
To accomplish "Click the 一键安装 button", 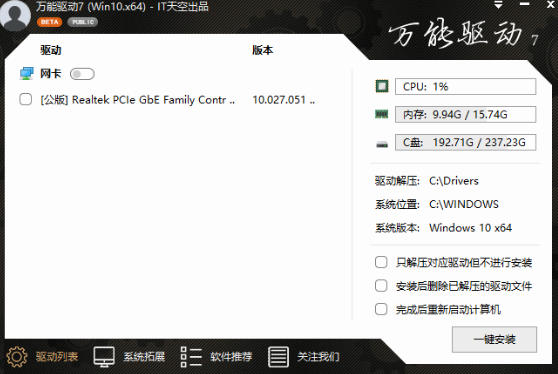I will (x=494, y=339).
